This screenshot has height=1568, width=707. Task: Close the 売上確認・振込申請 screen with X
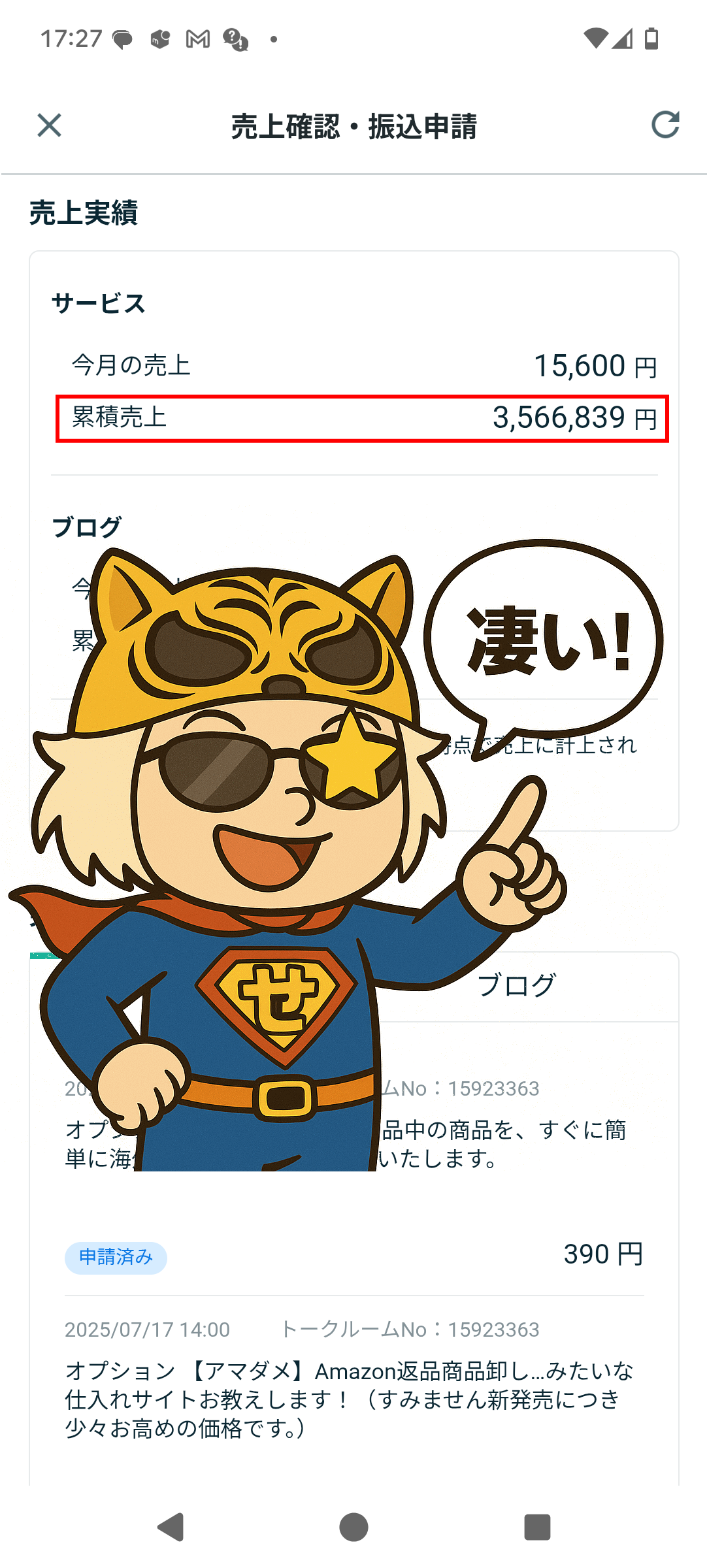tap(49, 125)
